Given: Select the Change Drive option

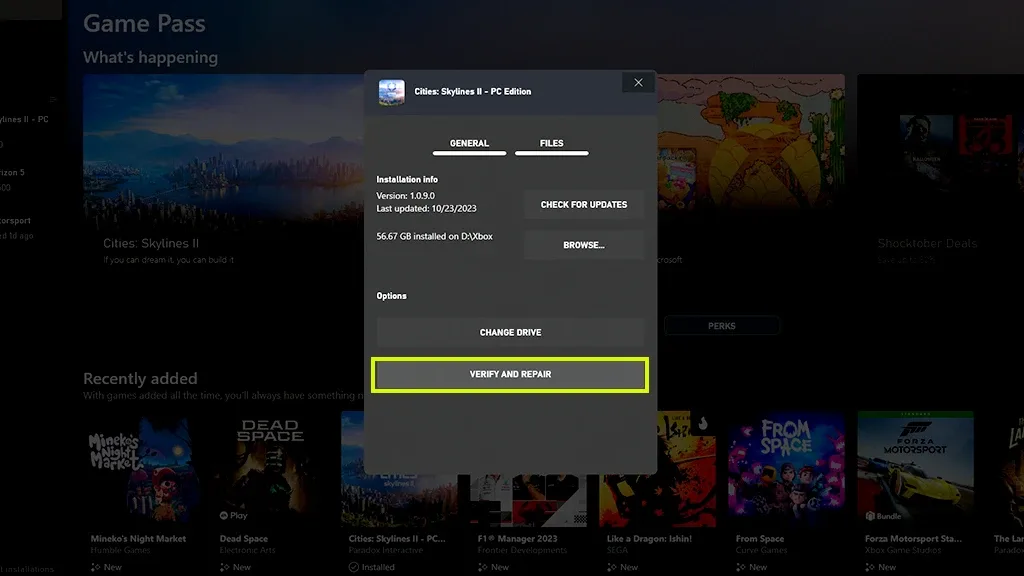Looking at the screenshot, I should 510,332.
